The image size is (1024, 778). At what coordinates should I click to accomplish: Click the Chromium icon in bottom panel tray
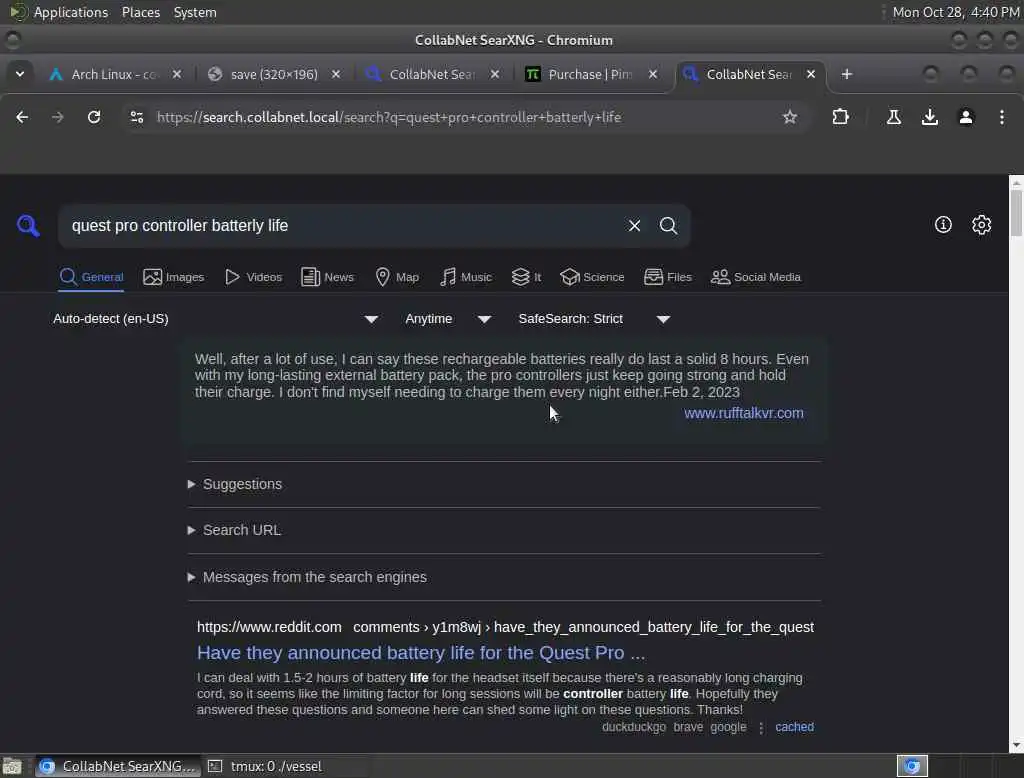tap(912, 766)
